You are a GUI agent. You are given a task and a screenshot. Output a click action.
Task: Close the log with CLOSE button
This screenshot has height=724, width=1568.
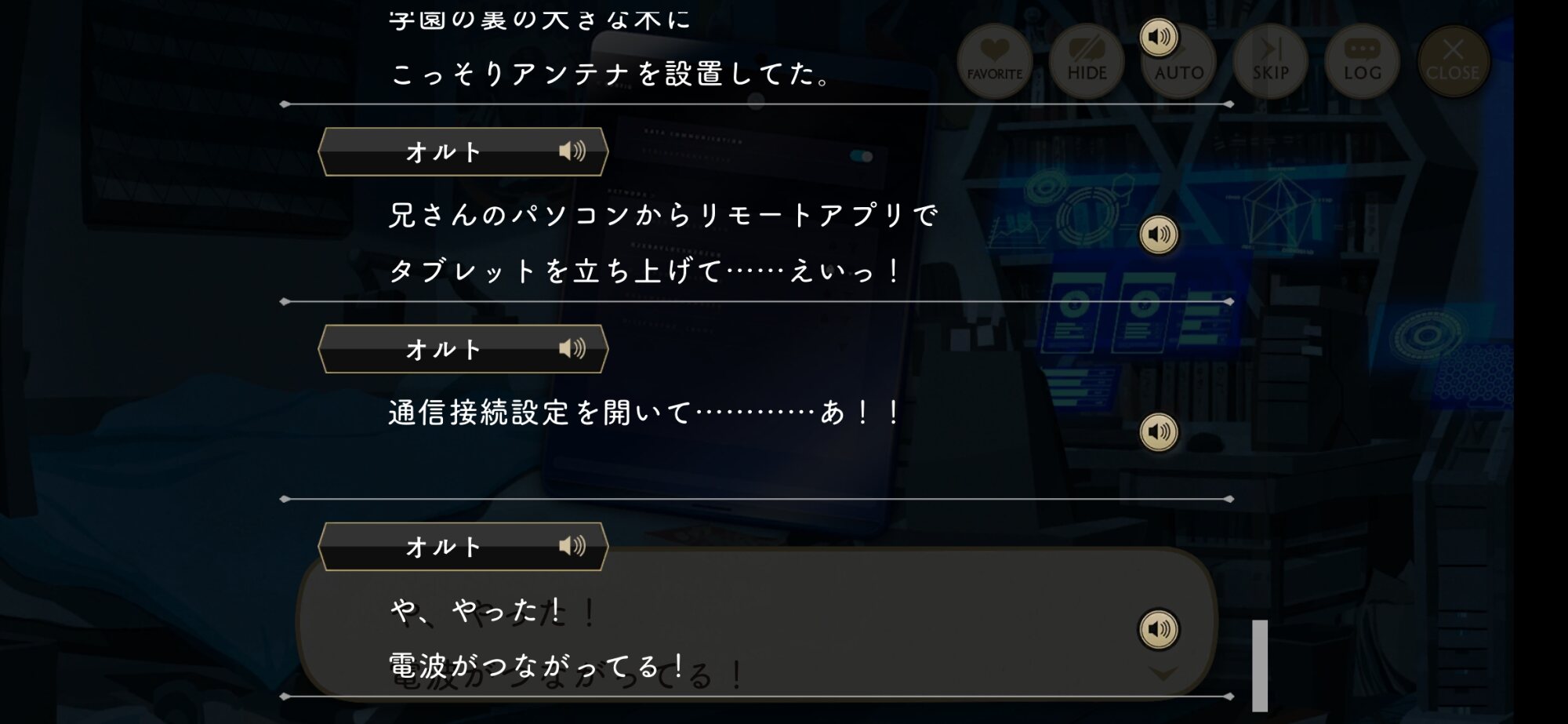coord(1453,61)
